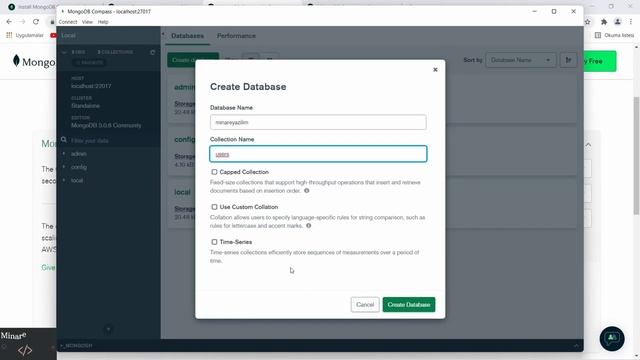Expand the shell with the bottom-right chevron
The height and width of the screenshot is (360, 640).
point(576,346)
